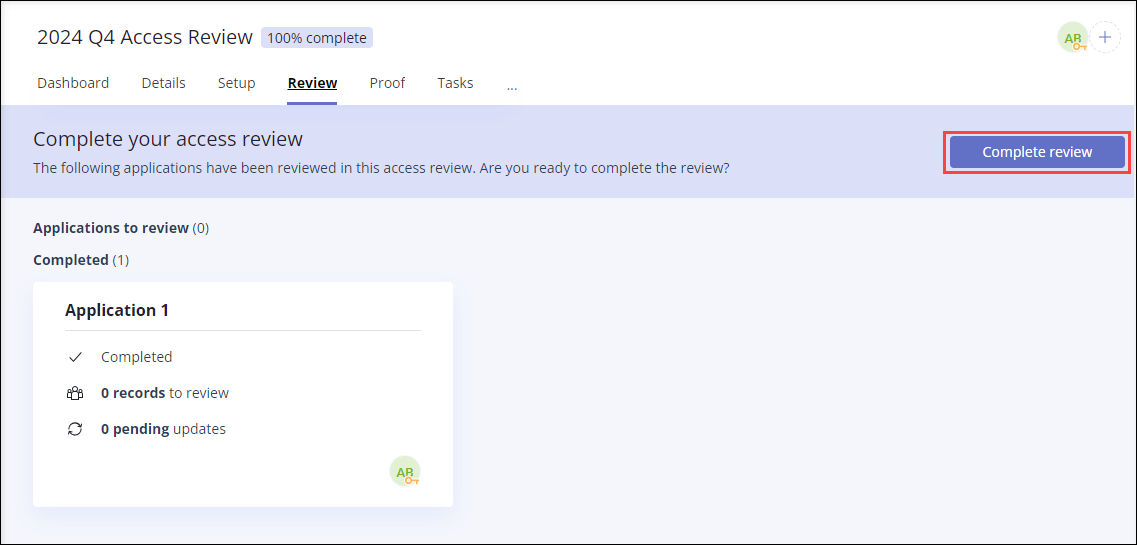
Task: Click the 100% complete status badge
Action: pyautogui.click(x=317, y=38)
